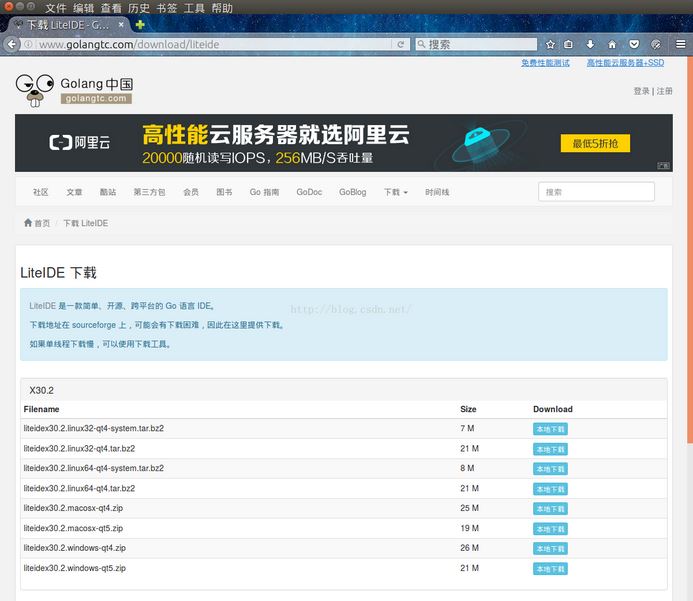The image size is (693, 601).
Task: Click the 免费性能测试 ad link
Action: [x=545, y=63]
